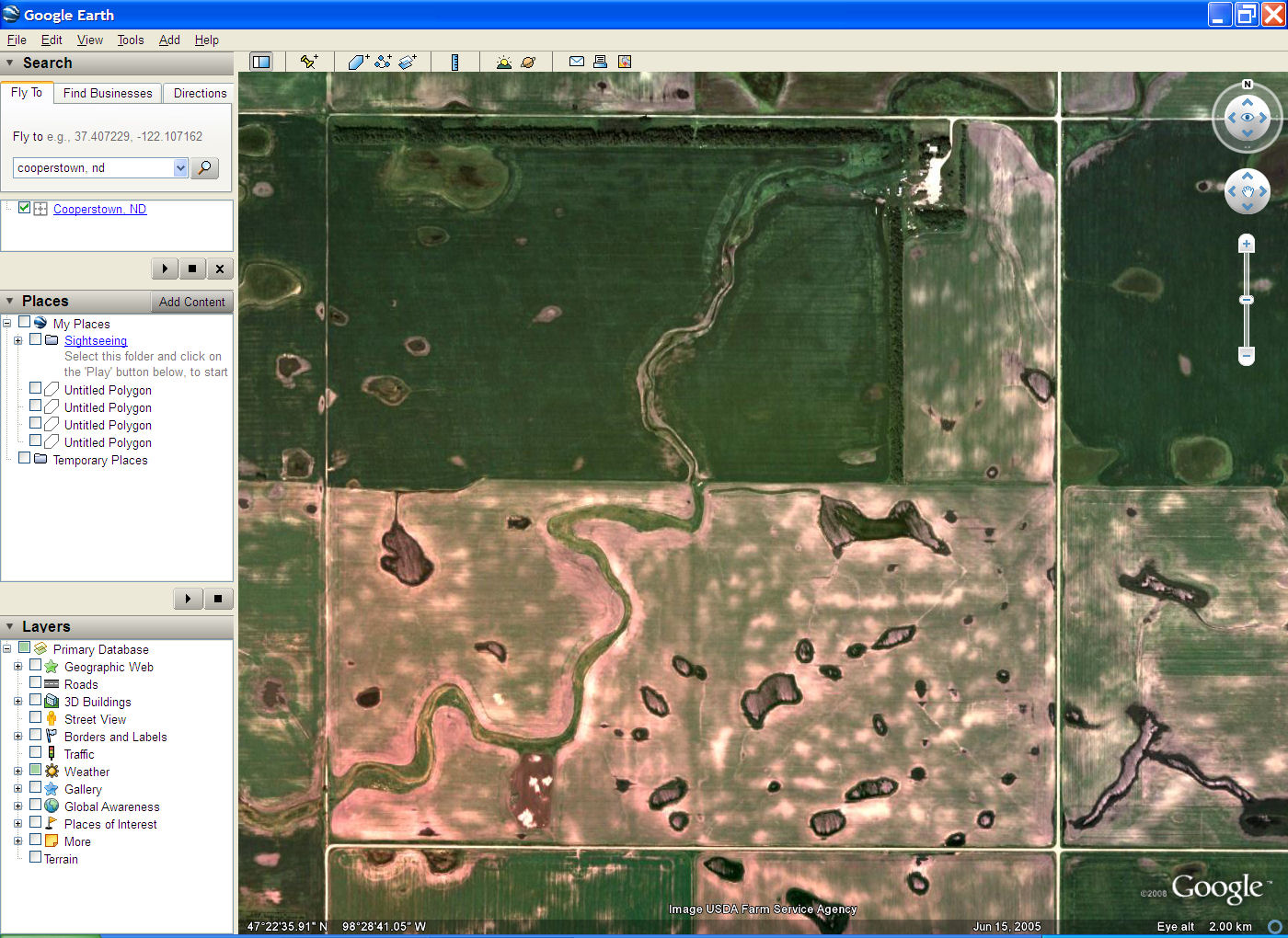Image resolution: width=1288 pixels, height=938 pixels.
Task: Open the File menu
Action: pyautogui.click(x=17, y=40)
